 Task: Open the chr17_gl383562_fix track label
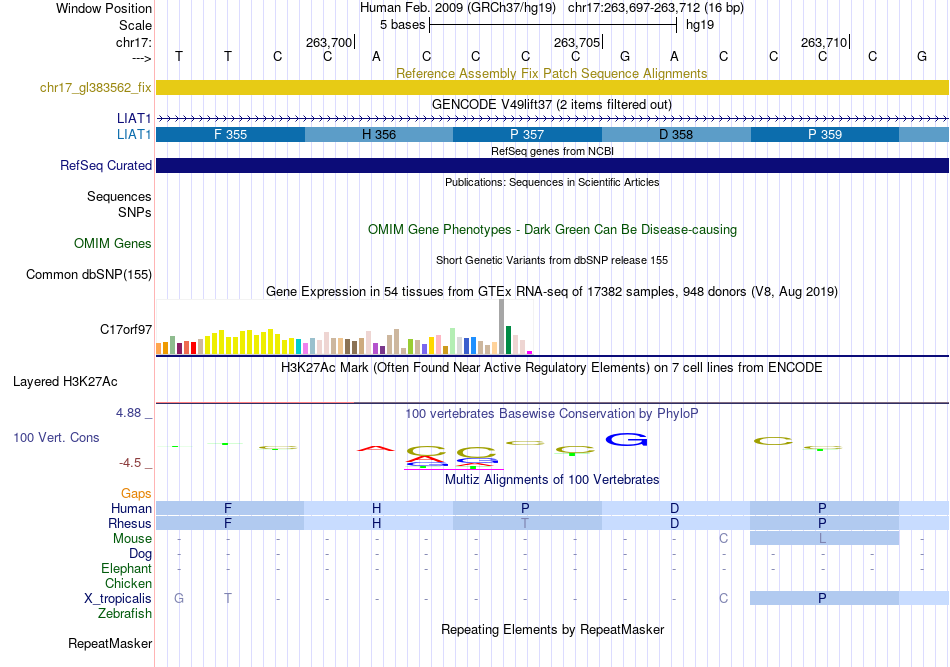coord(96,87)
